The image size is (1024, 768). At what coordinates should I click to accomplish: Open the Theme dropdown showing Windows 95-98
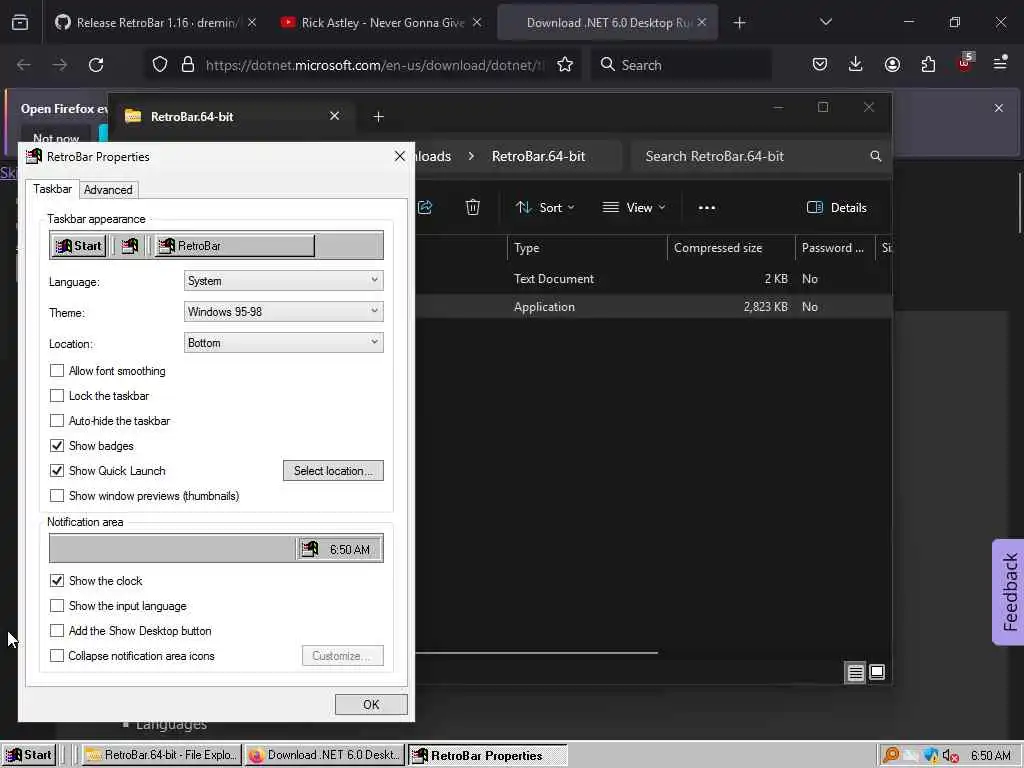[283, 312]
